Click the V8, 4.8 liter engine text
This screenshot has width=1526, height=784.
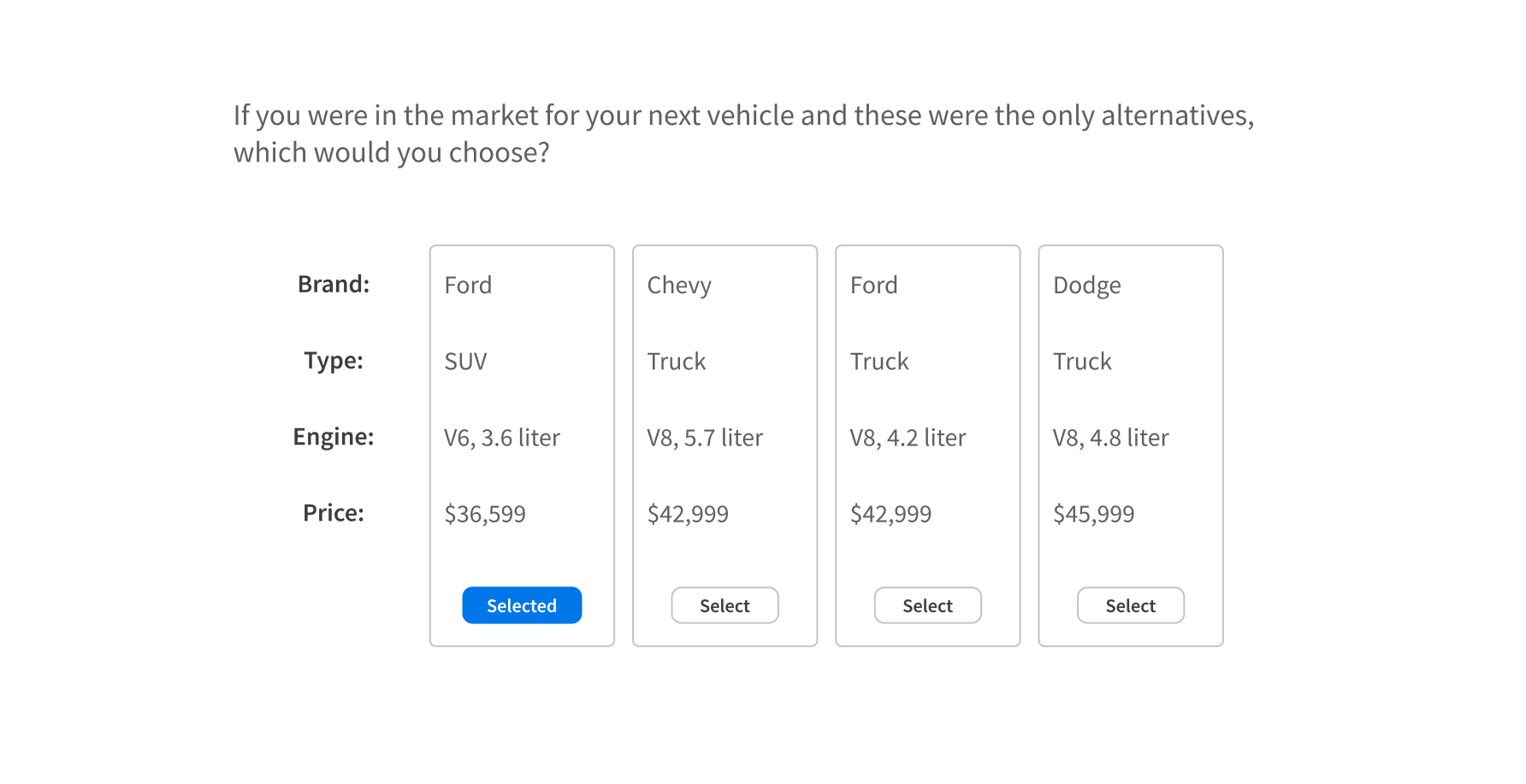coord(1110,438)
